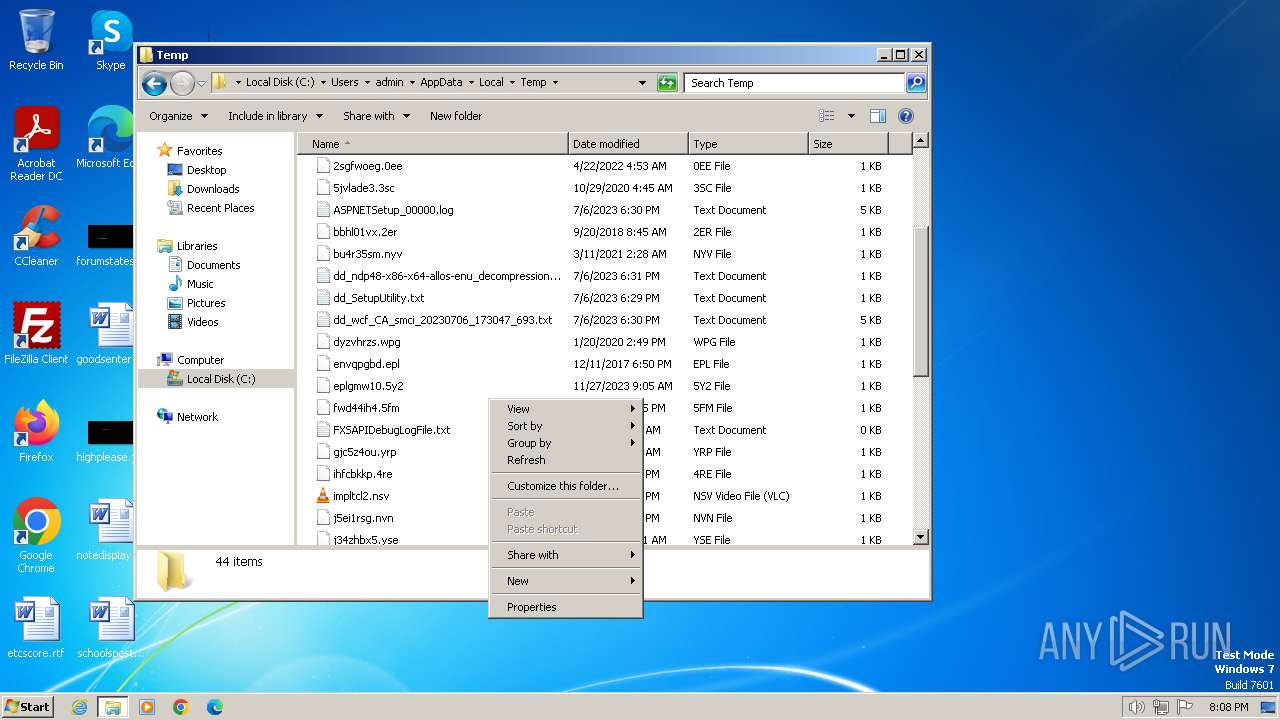Open Windows Media Player taskbar icon
Screen dimensions: 1280x720
[147, 707]
